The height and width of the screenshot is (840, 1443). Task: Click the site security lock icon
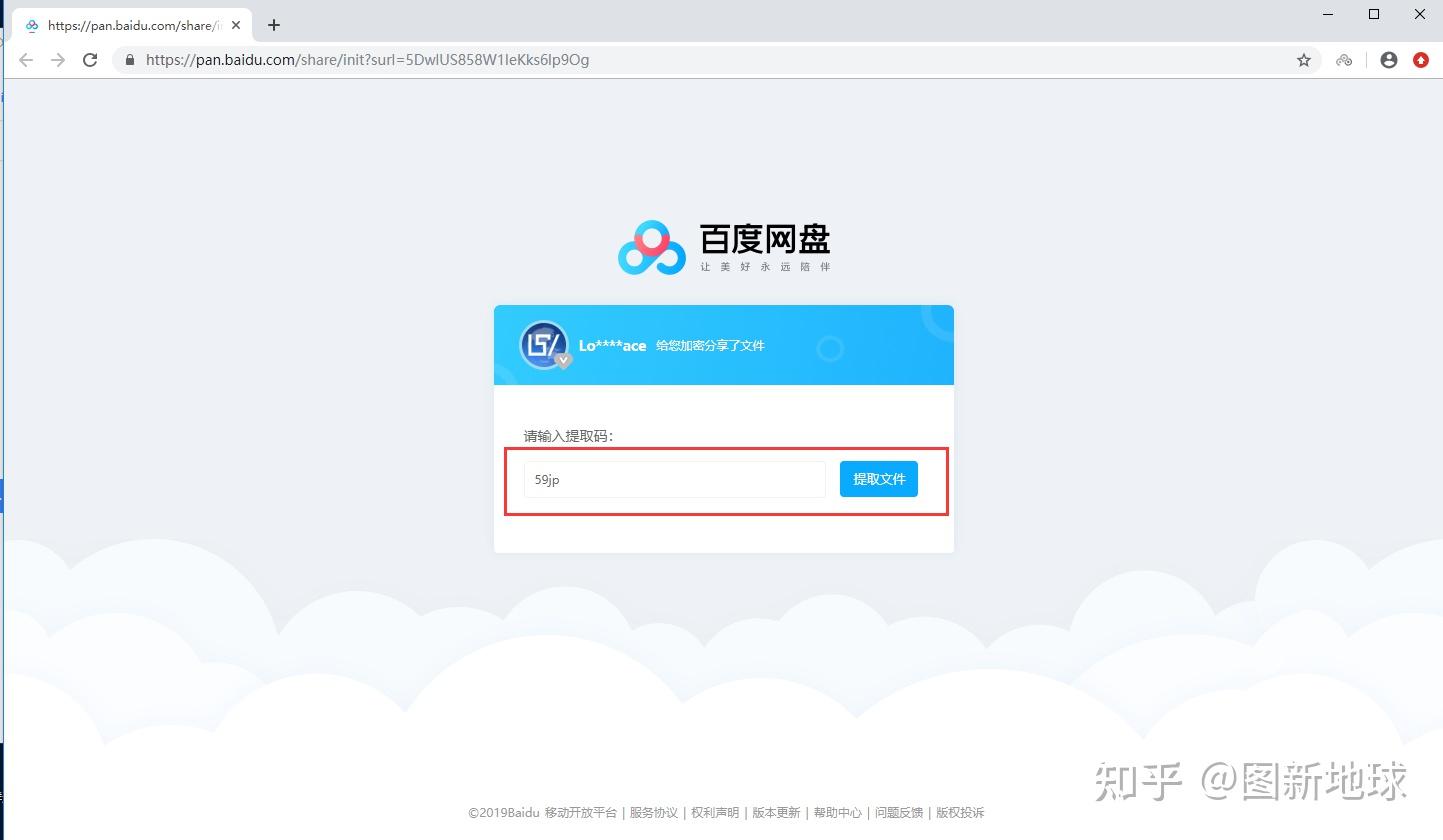[130, 60]
